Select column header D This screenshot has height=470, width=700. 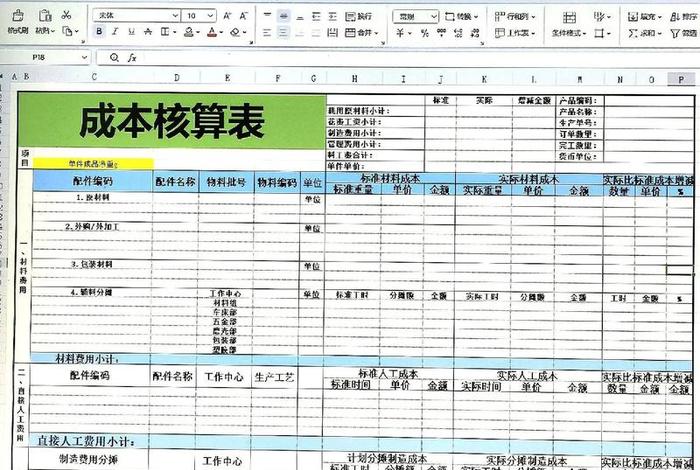[x=177, y=78]
